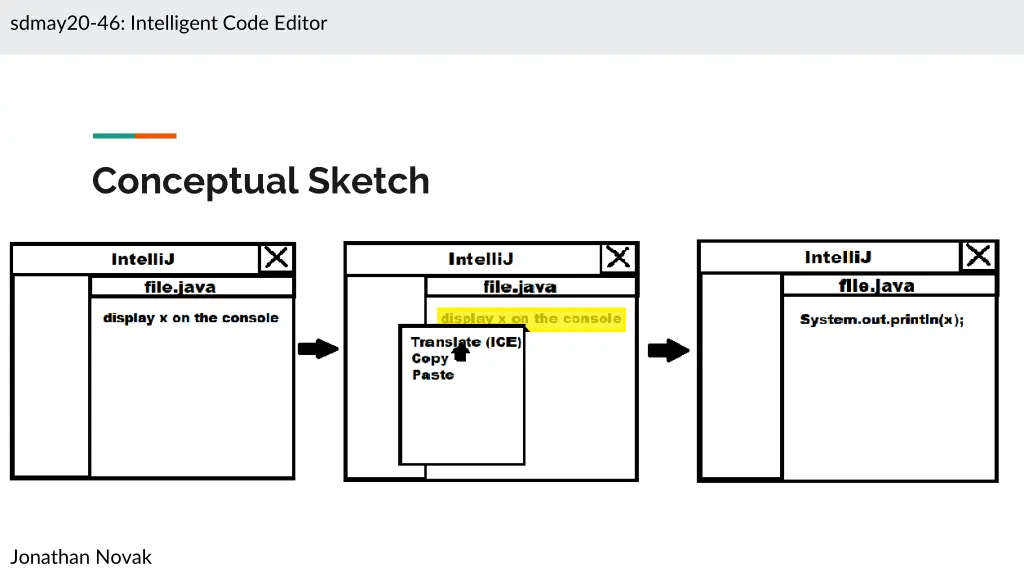Click the X on the middle IntelliJ window
The height and width of the screenshot is (576, 1024).
(x=619, y=258)
